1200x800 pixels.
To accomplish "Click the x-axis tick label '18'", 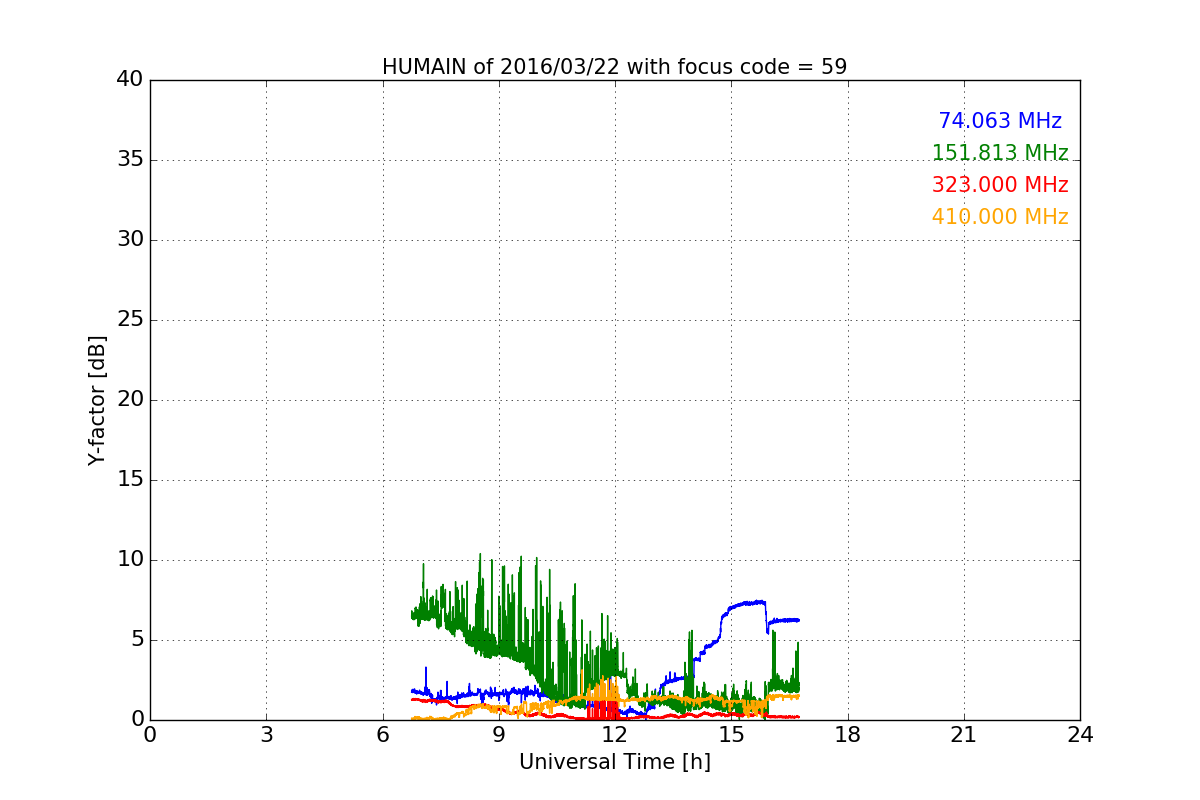I will [x=848, y=735].
